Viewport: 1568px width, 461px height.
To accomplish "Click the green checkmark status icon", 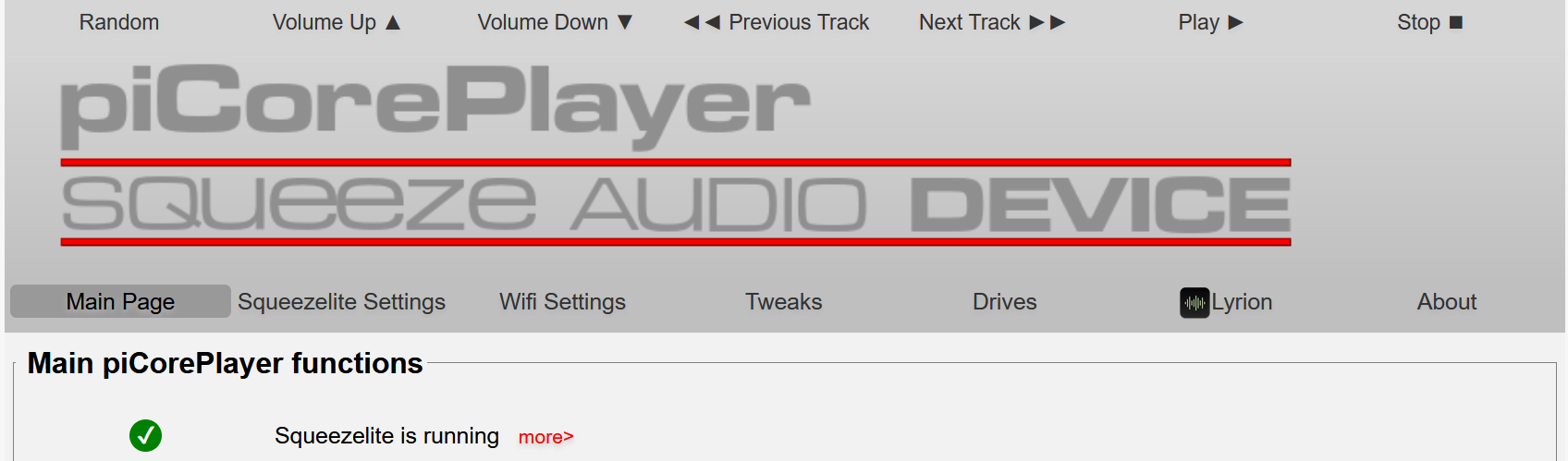I will pyautogui.click(x=145, y=435).
